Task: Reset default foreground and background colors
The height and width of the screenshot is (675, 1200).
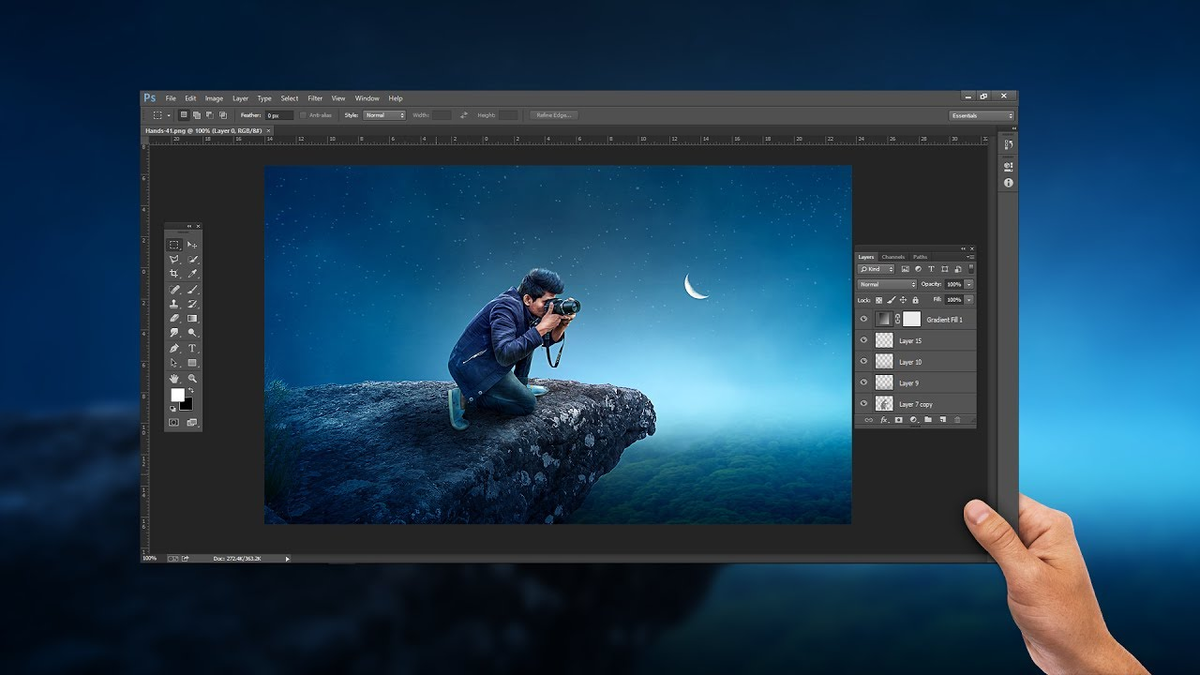Action: pyautogui.click(x=172, y=408)
